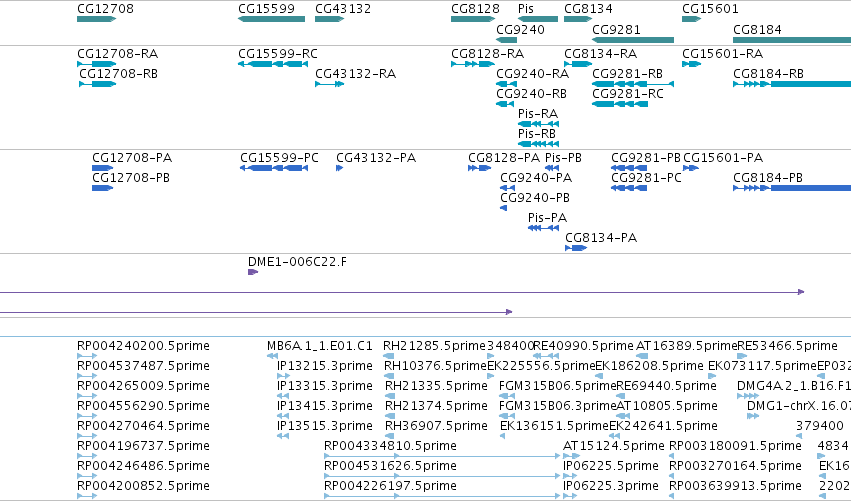Screen dimensions: 851x501
Task: Select the CG15599 gene glyph
Action: (x=271, y=19)
